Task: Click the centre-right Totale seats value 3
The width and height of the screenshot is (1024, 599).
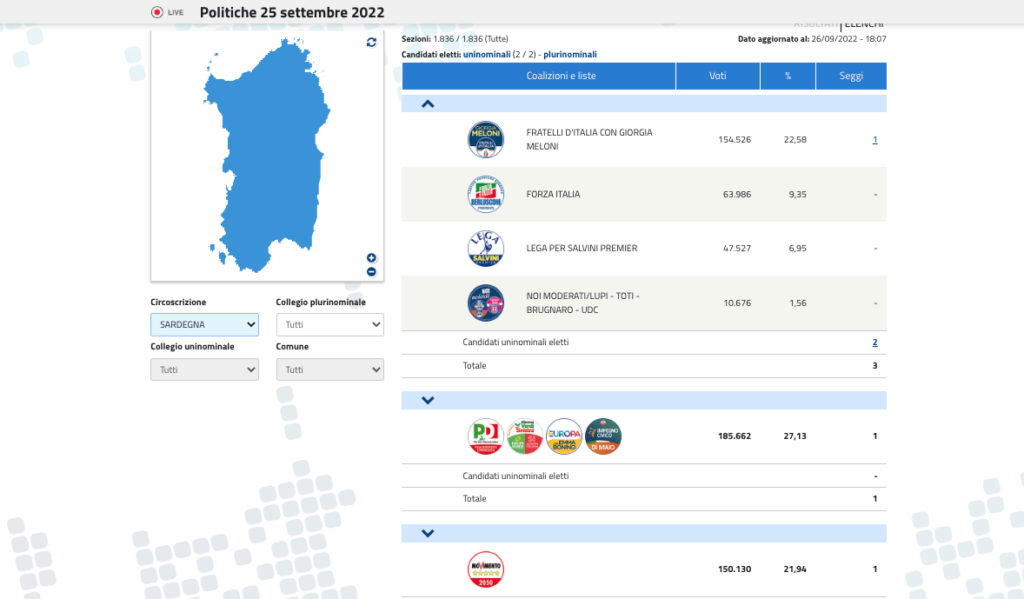Action: pos(875,366)
